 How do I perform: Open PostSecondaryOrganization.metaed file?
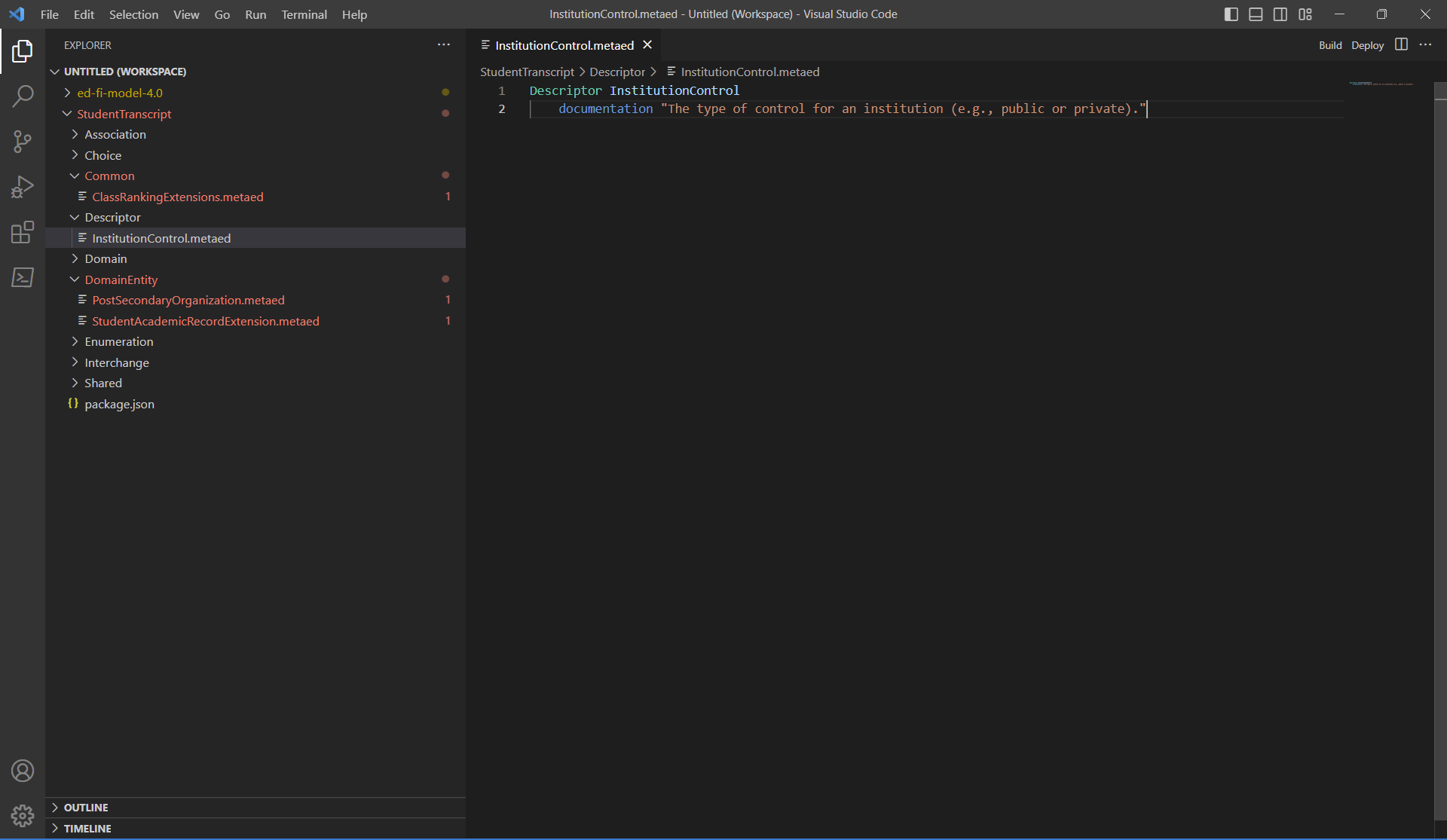coord(188,300)
